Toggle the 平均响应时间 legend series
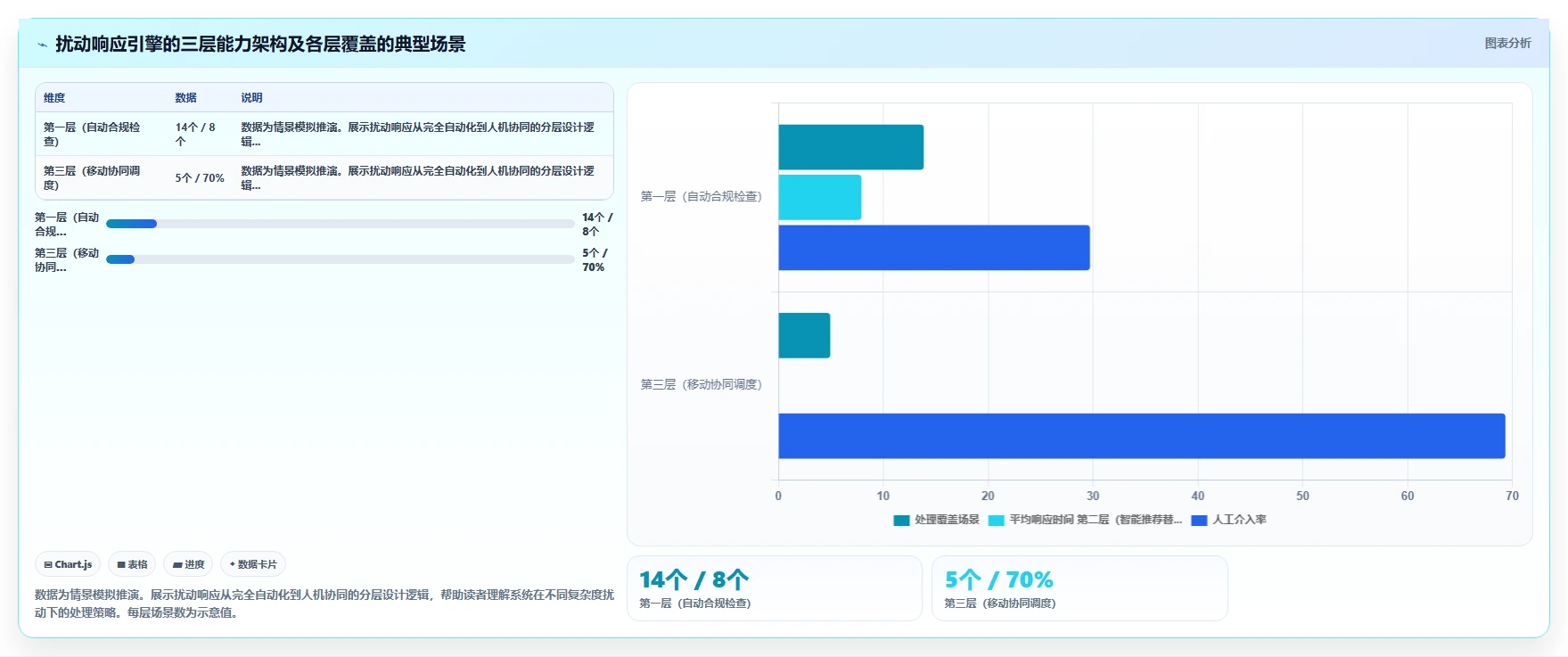This screenshot has width=1568, height=657. coord(1085,520)
